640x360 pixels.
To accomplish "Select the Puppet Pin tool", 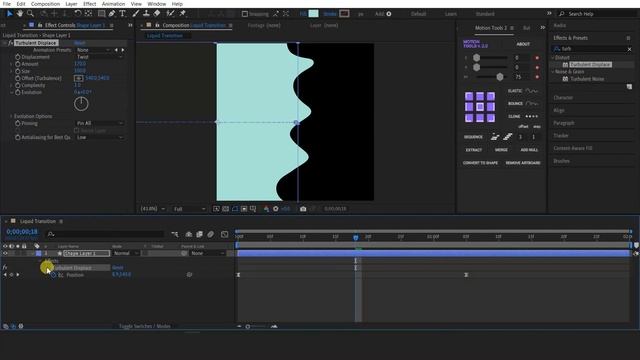I will (x=182, y=13).
